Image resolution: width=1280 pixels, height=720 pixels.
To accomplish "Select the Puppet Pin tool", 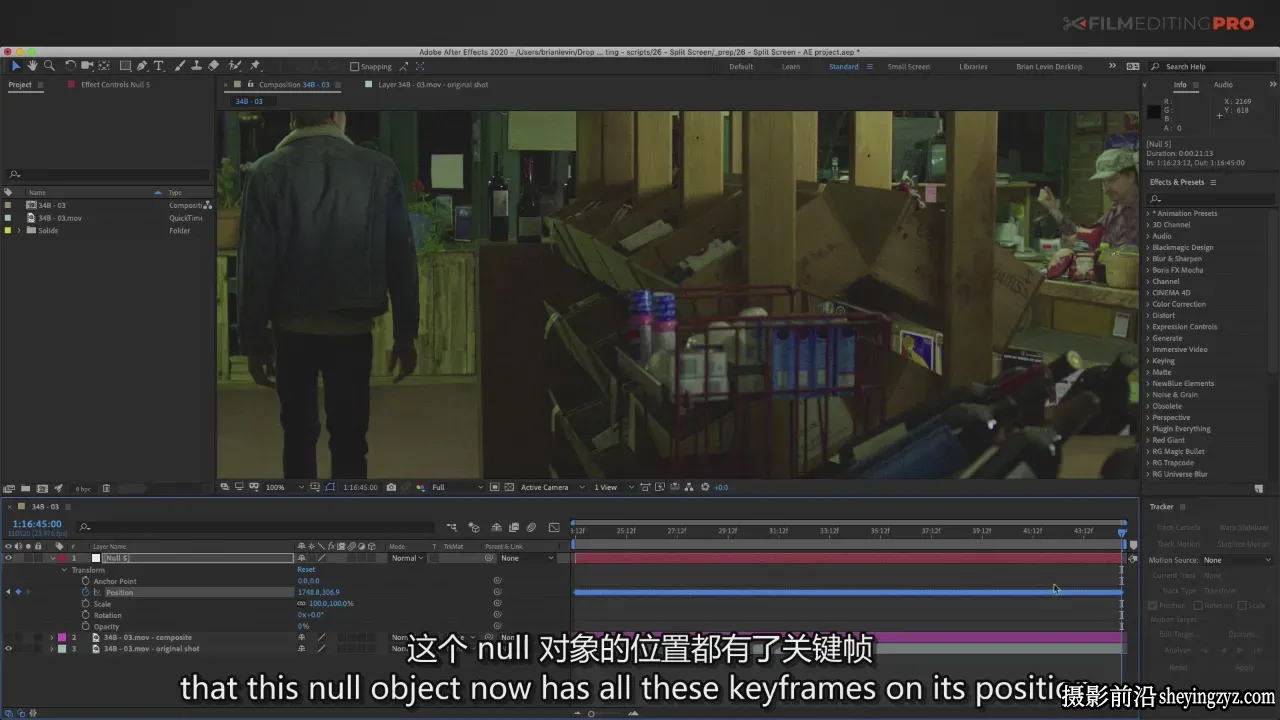I will click(x=255, y=66).
